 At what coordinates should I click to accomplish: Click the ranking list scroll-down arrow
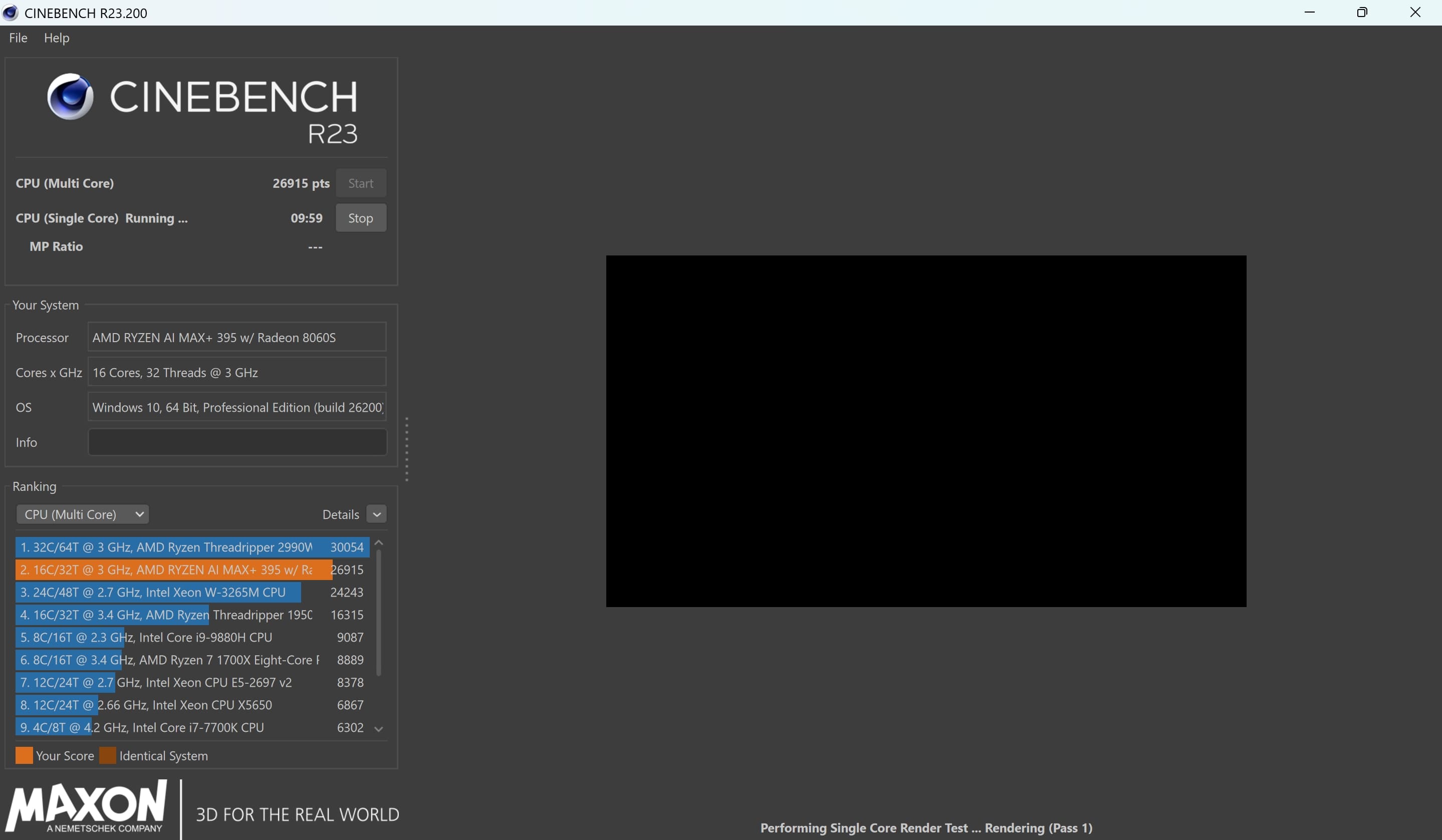click(378, 728)
